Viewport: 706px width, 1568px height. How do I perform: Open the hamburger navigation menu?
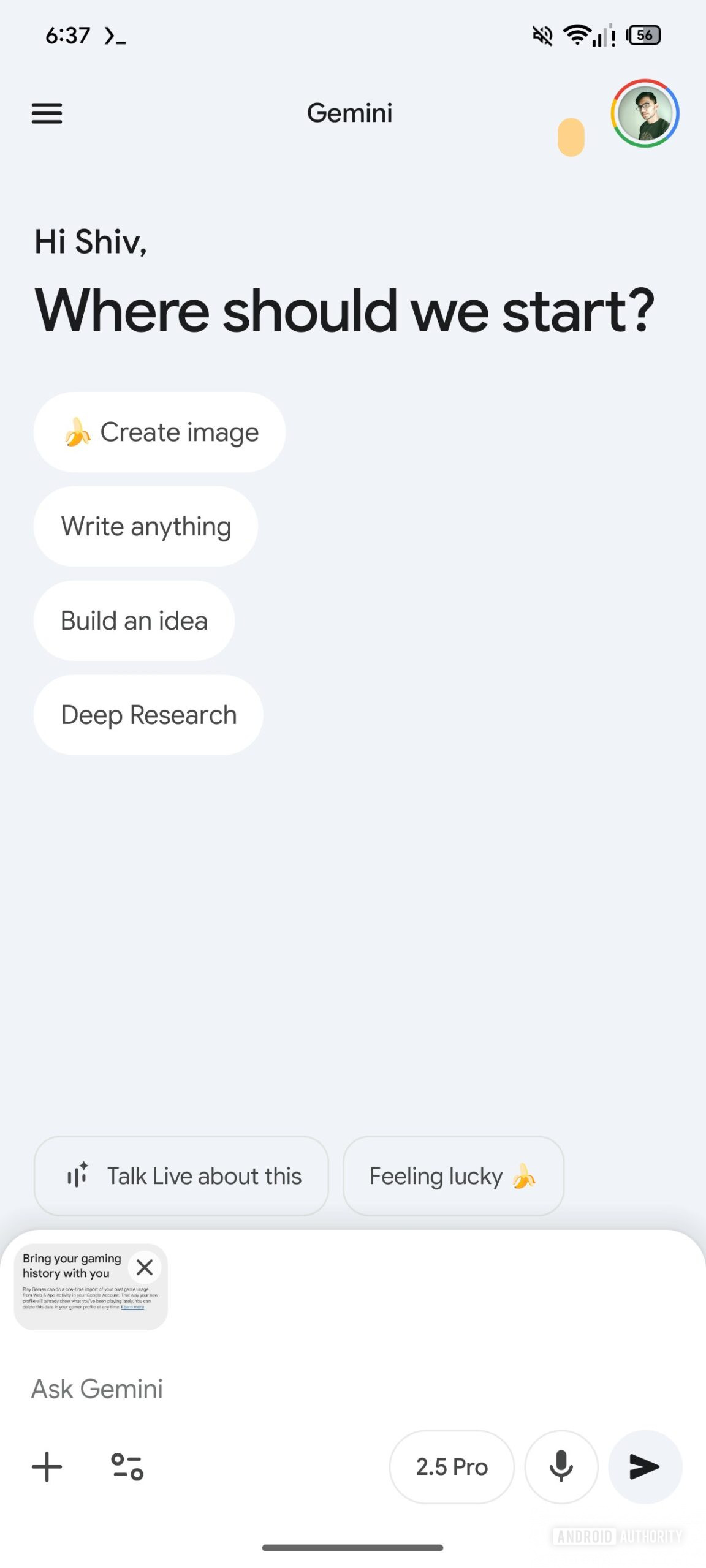[x=47, y=113]
